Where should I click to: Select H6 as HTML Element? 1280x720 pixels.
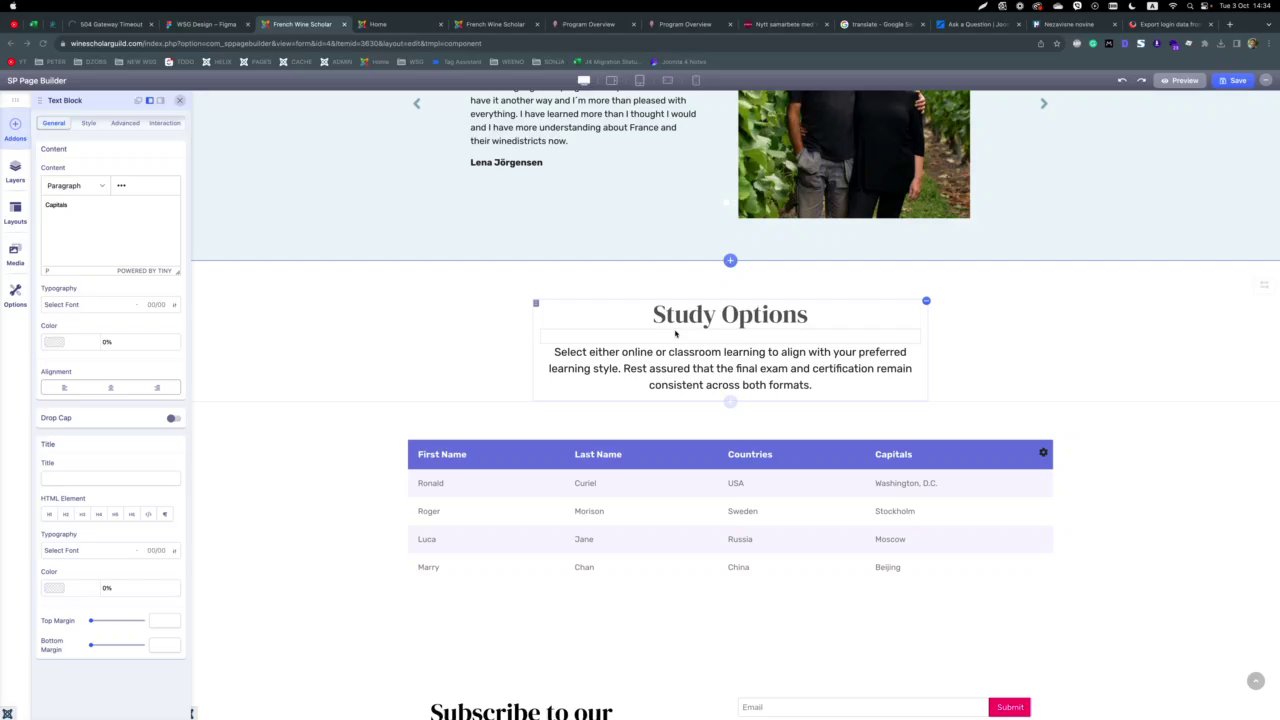(x=132, y=514)
